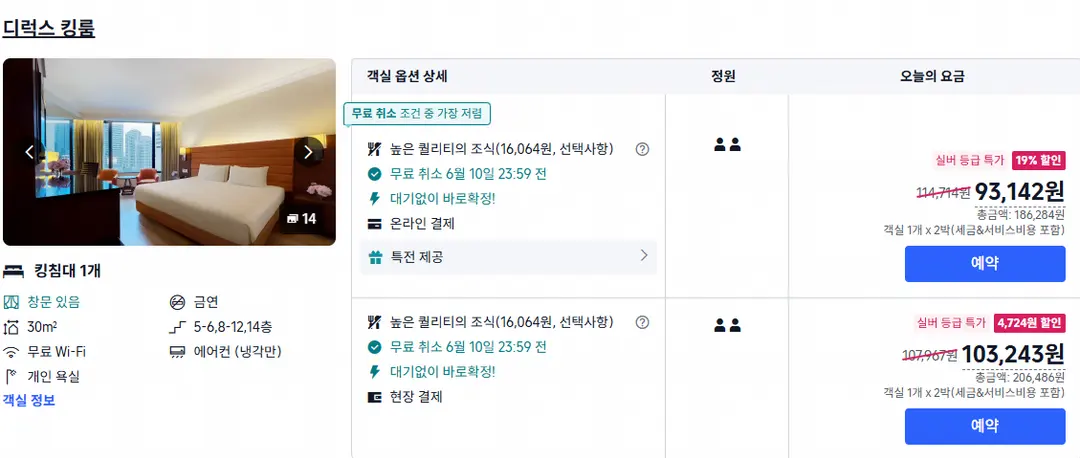Click the 창문 있음 window amenity link
Viewport: 1080px width, 458px height.
[54, 302]
